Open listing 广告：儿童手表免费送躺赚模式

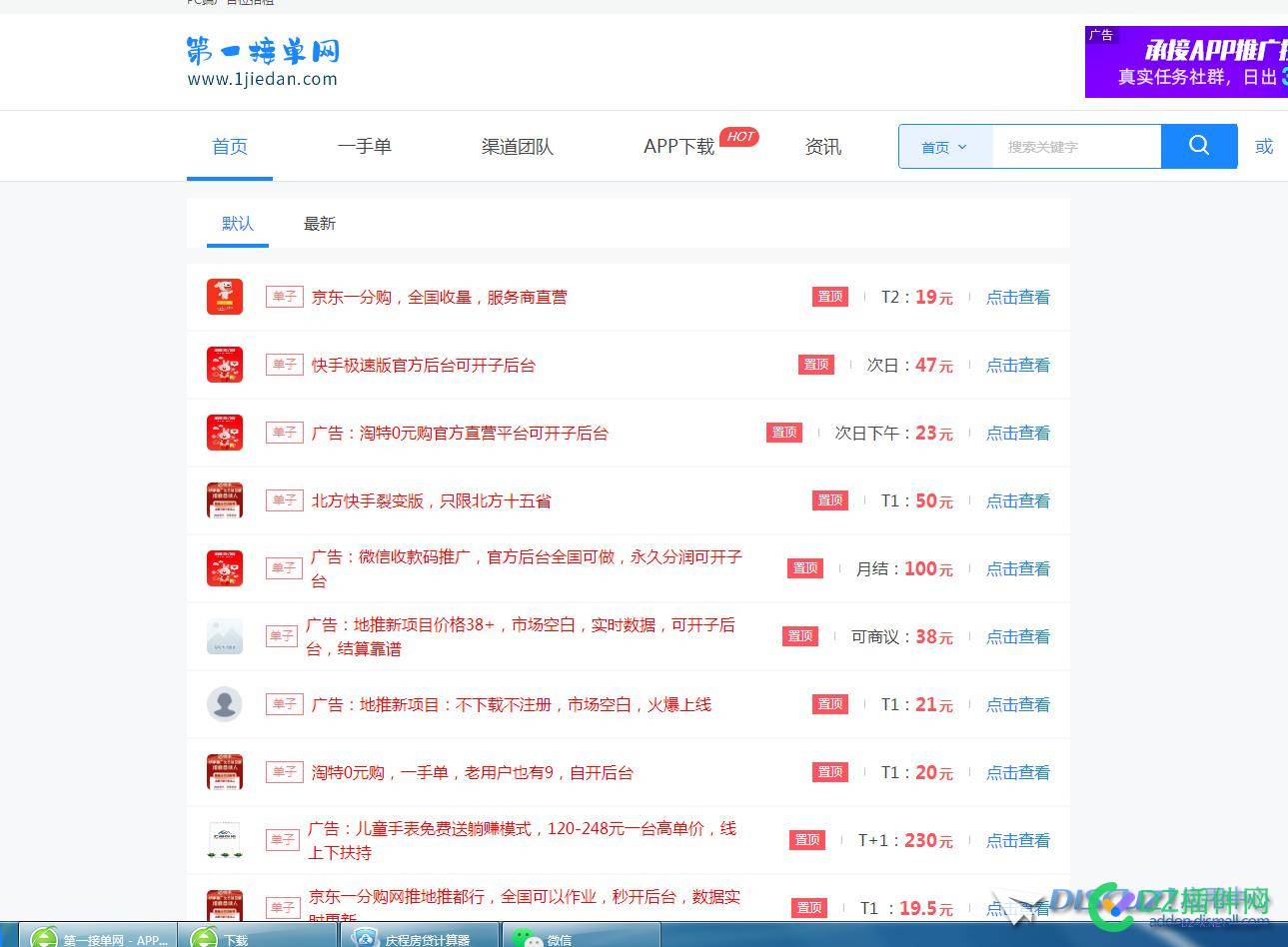click(523, 840)
